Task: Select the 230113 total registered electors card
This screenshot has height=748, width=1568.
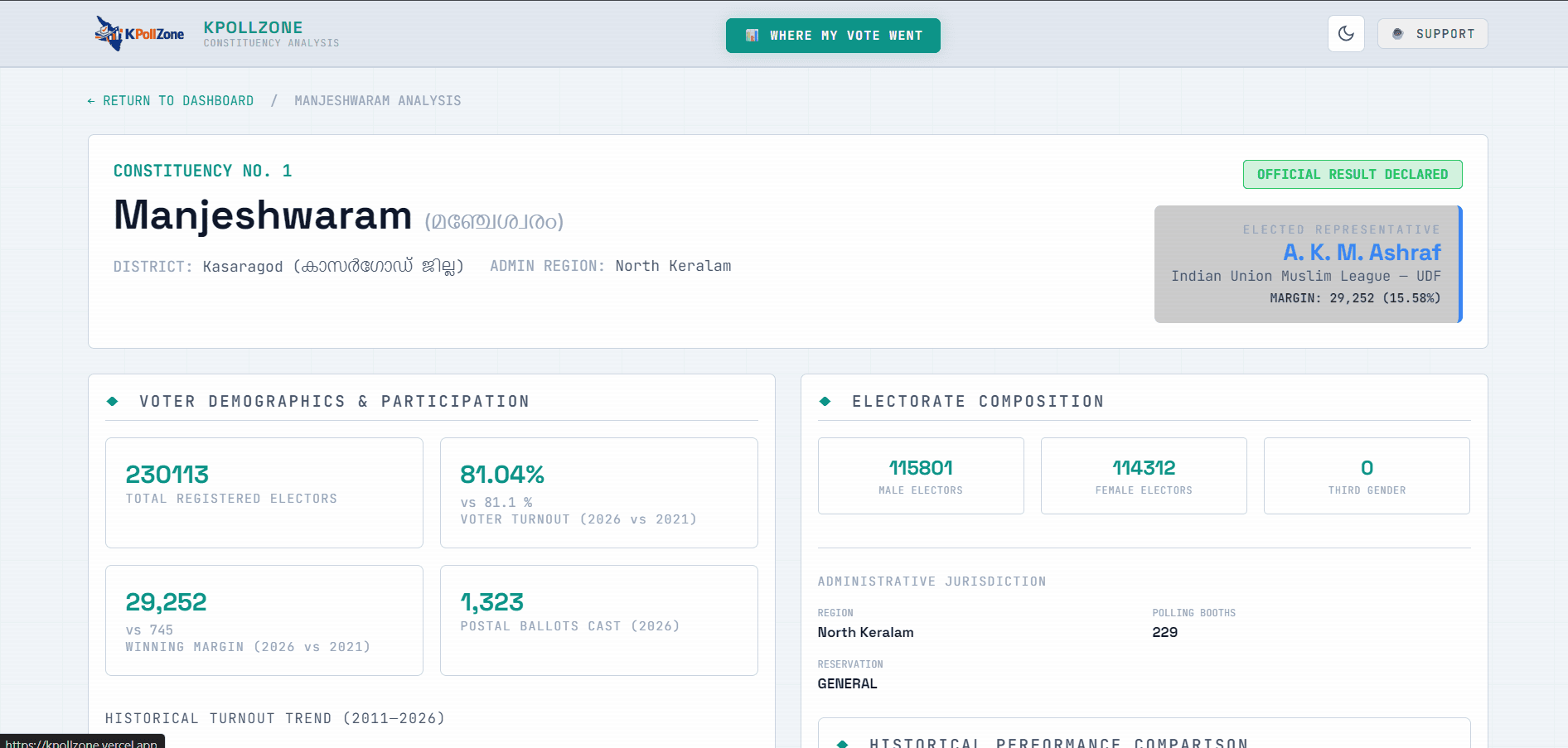Action: tap(264, 493)
